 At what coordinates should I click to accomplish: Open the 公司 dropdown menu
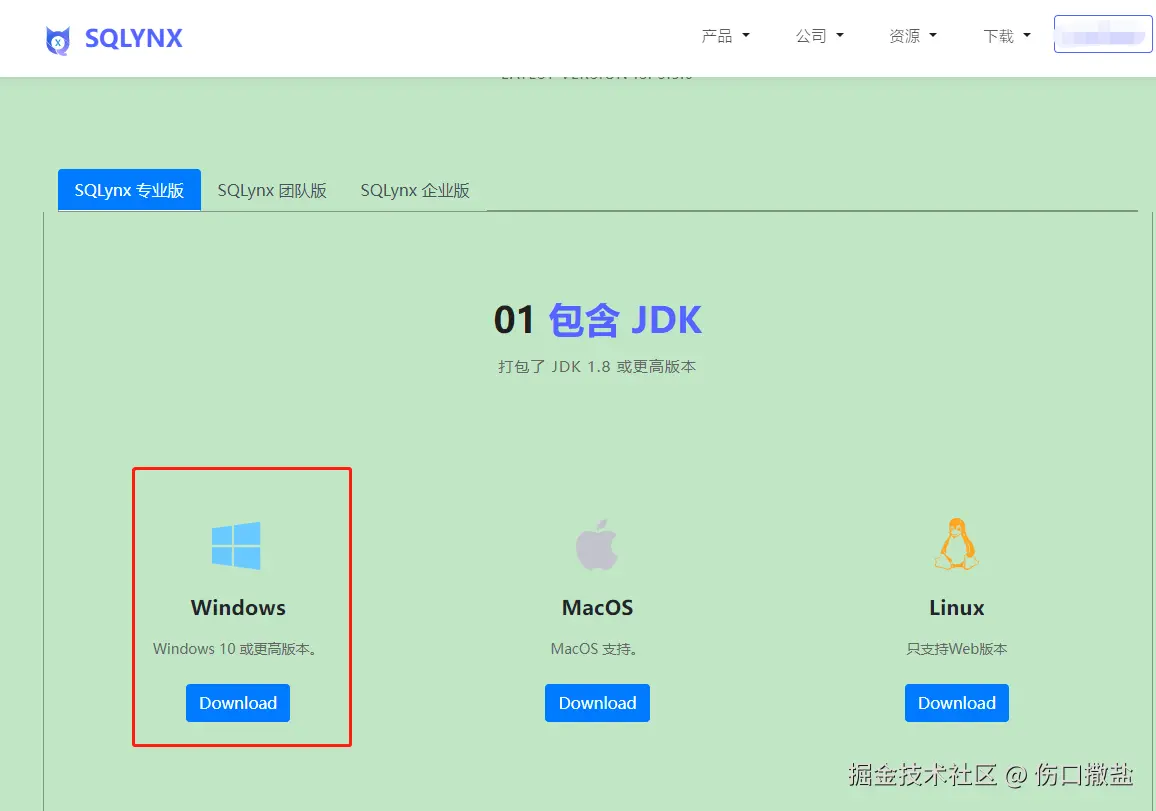click(x=819, y=35)
